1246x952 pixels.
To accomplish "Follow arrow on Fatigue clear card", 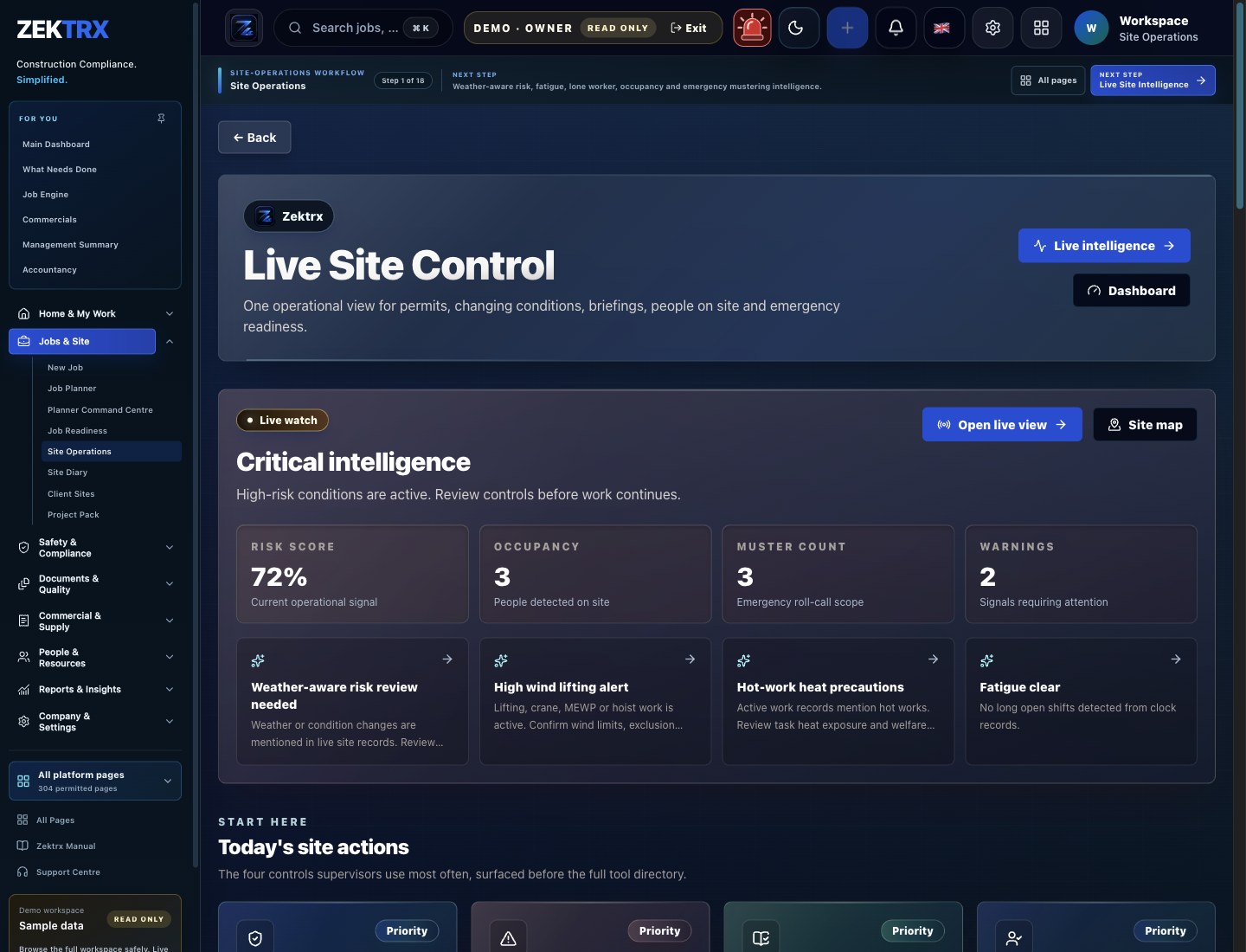I will [x=1176, y=659].
